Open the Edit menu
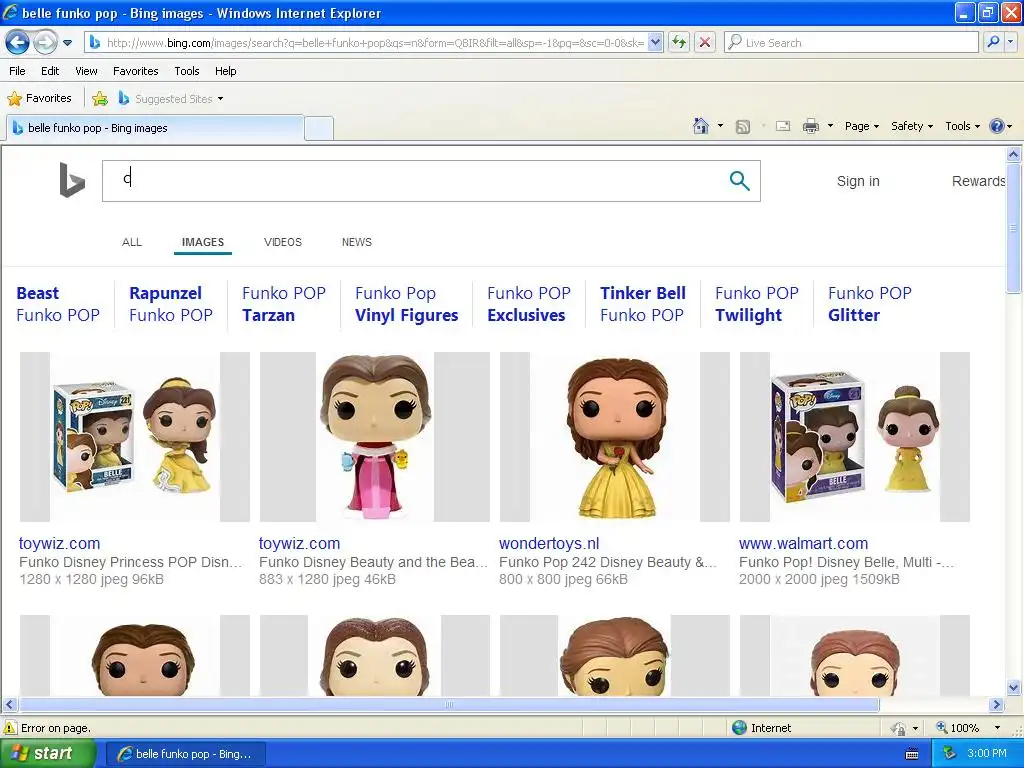Viewport: 1024px width, 768px height. [x=50, y=71]
